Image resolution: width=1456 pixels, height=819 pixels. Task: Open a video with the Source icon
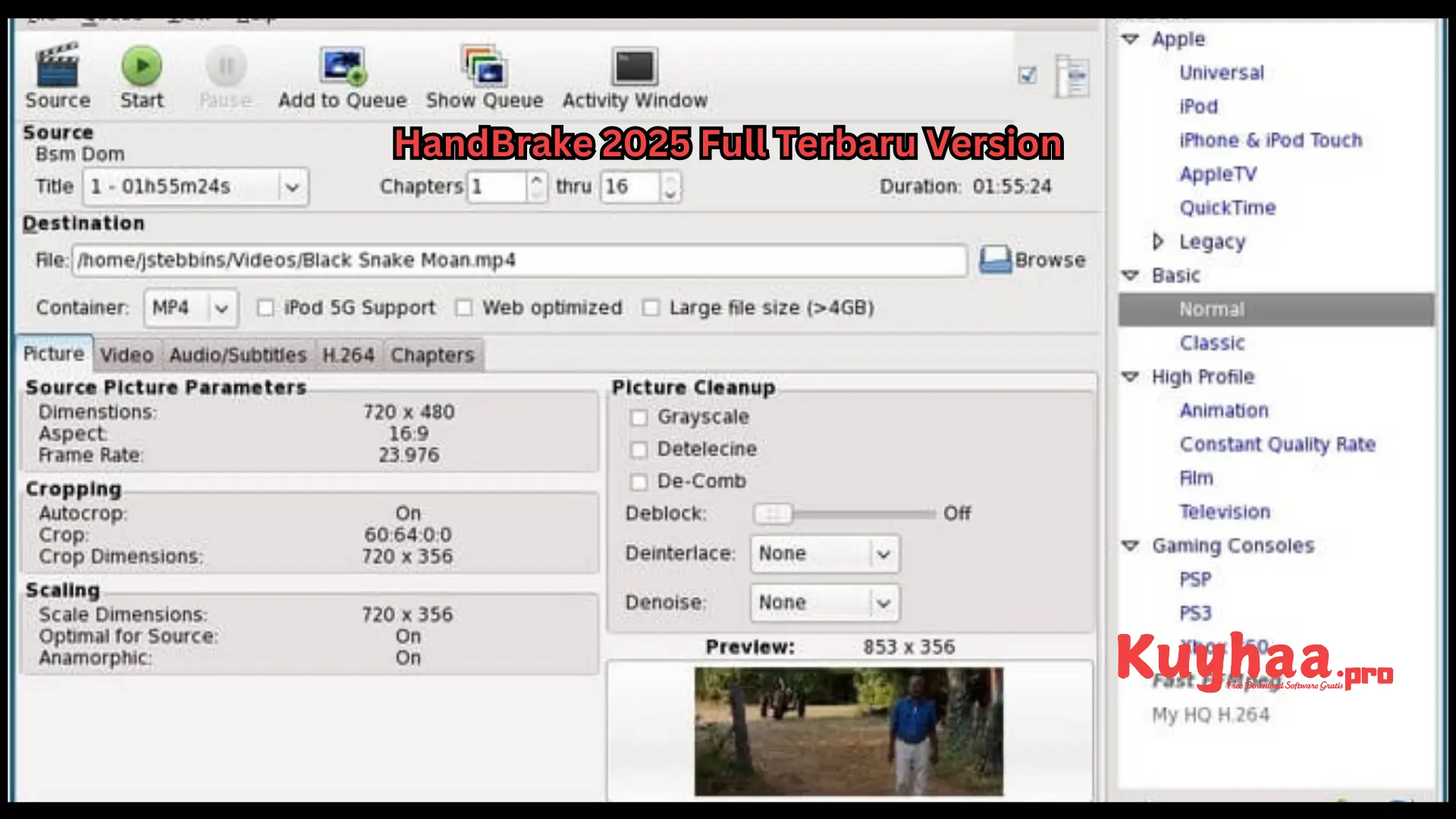[x=58, y=74]
